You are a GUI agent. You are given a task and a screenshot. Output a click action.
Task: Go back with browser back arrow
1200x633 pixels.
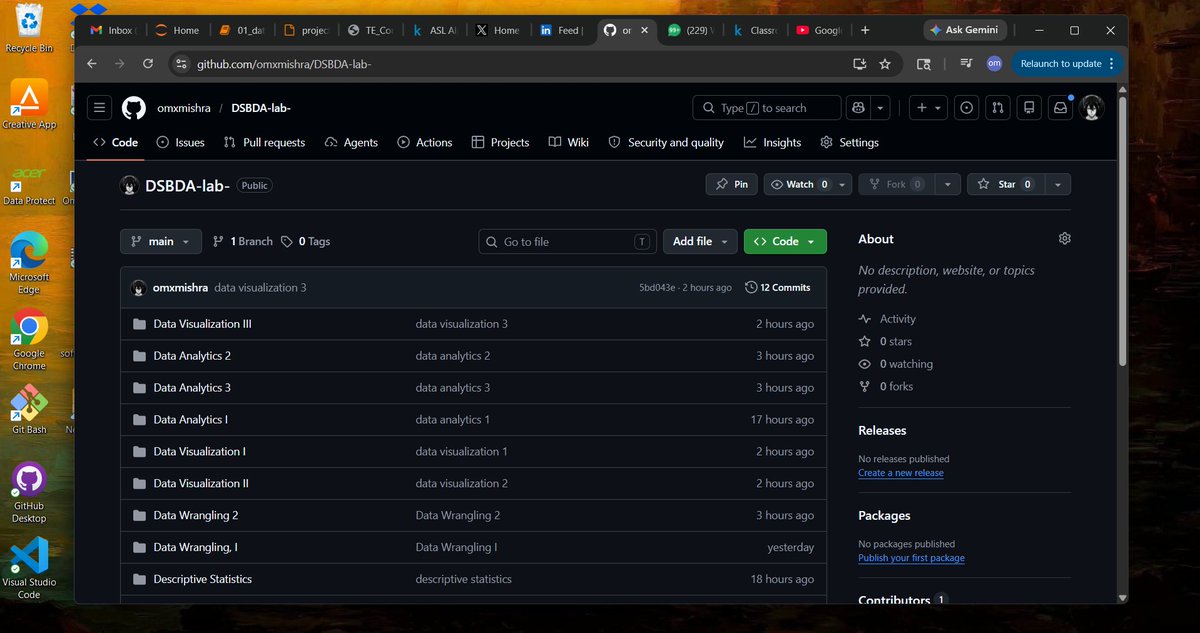92,63
